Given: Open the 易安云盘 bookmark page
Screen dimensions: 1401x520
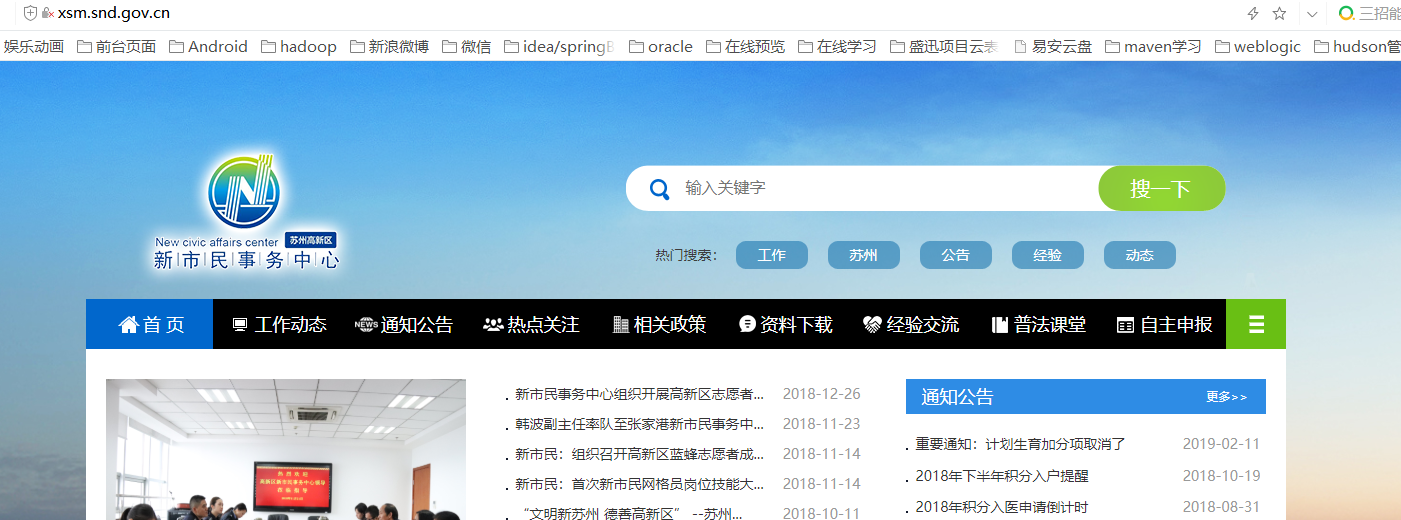Looking at the screenshot, I should 1053,46.
